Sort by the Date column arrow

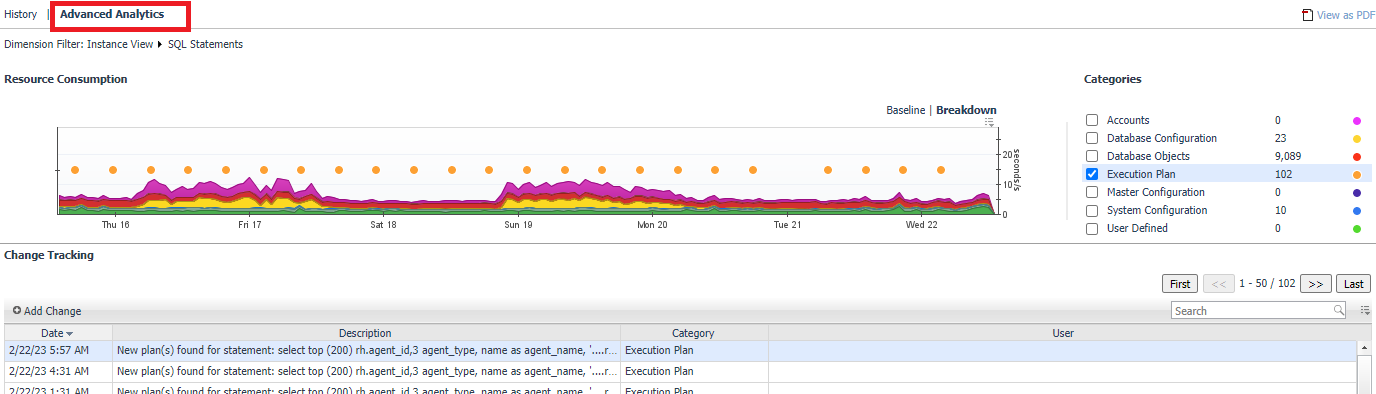pyautogui.click(x=70, y=333)
